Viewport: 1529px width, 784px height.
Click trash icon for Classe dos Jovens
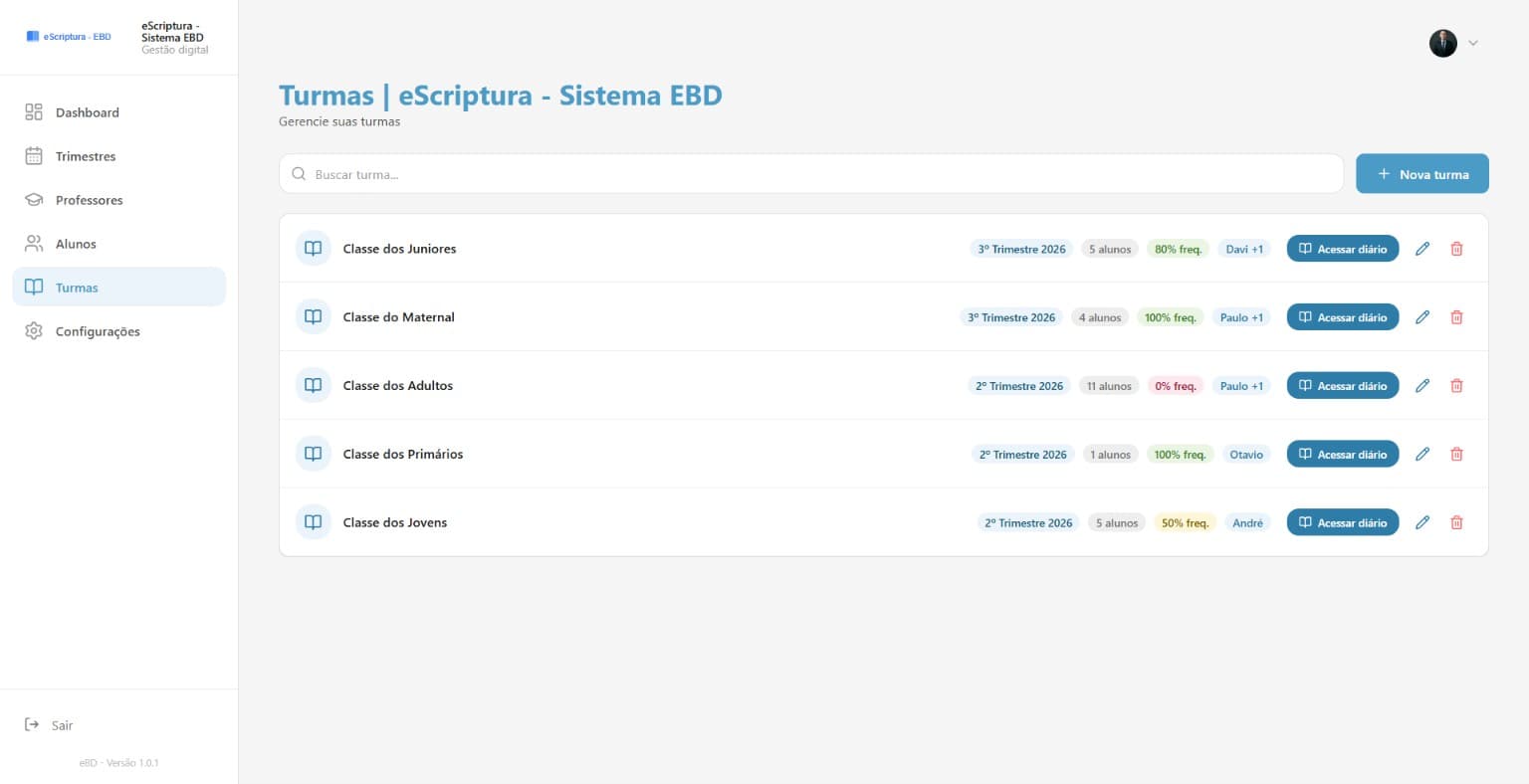pos(1456,522)
